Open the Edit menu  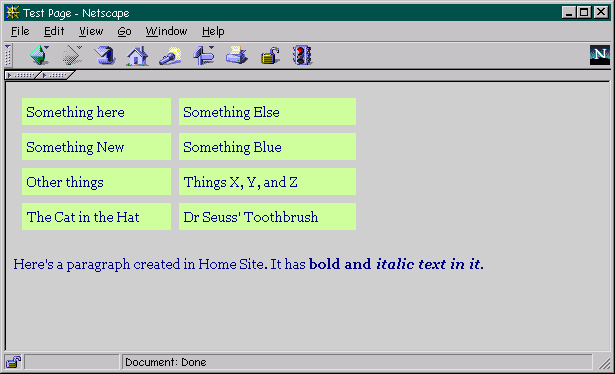pyautogui.click(x=54, y=31)
